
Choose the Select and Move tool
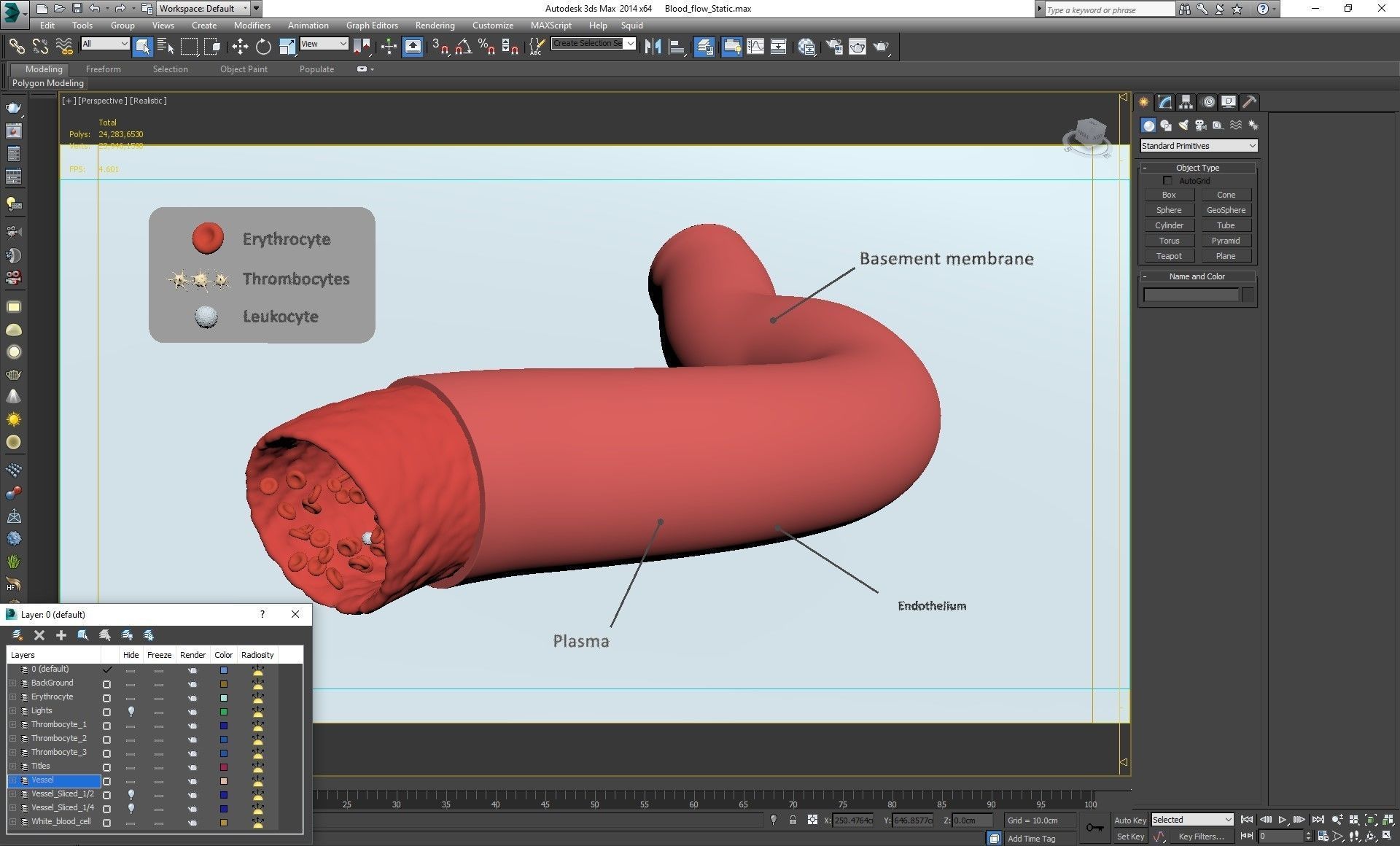(240, 47)
